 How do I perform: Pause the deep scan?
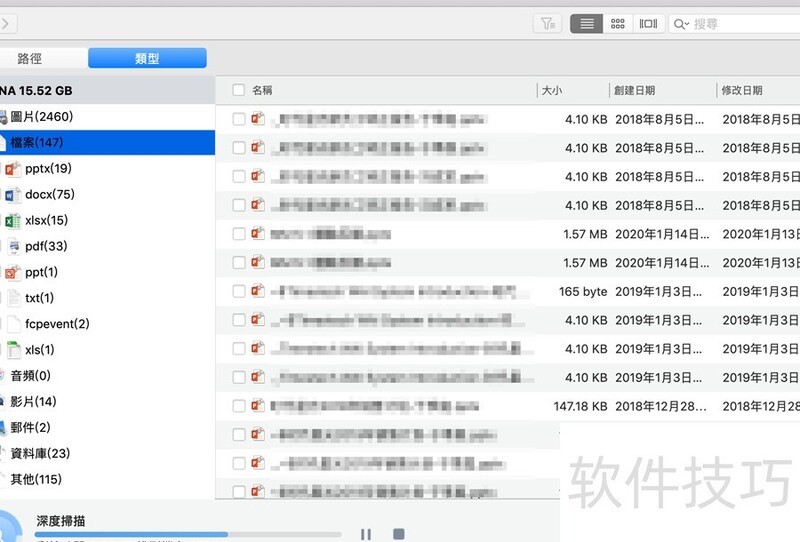click(x=366, y=534)
